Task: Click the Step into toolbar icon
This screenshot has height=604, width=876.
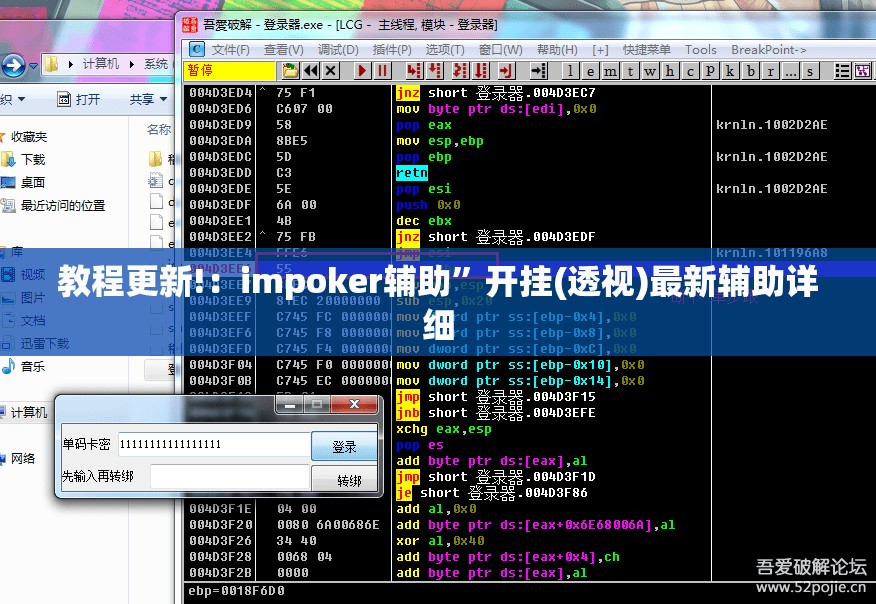Action: pyautogui.click(x=414, y=70)
